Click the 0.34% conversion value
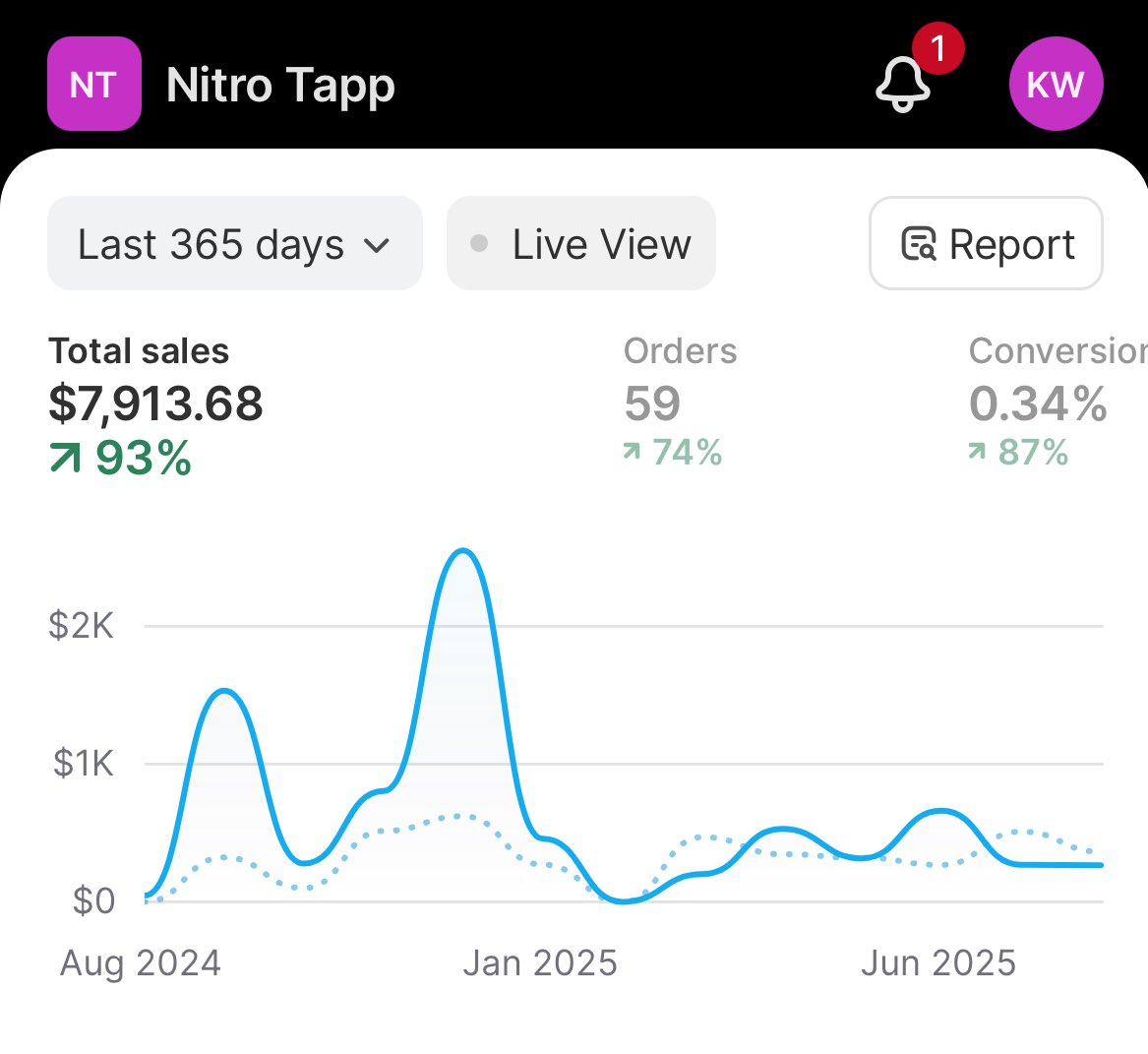1148x1054 pixels. pyautogui.click(x=1038, y=403)
